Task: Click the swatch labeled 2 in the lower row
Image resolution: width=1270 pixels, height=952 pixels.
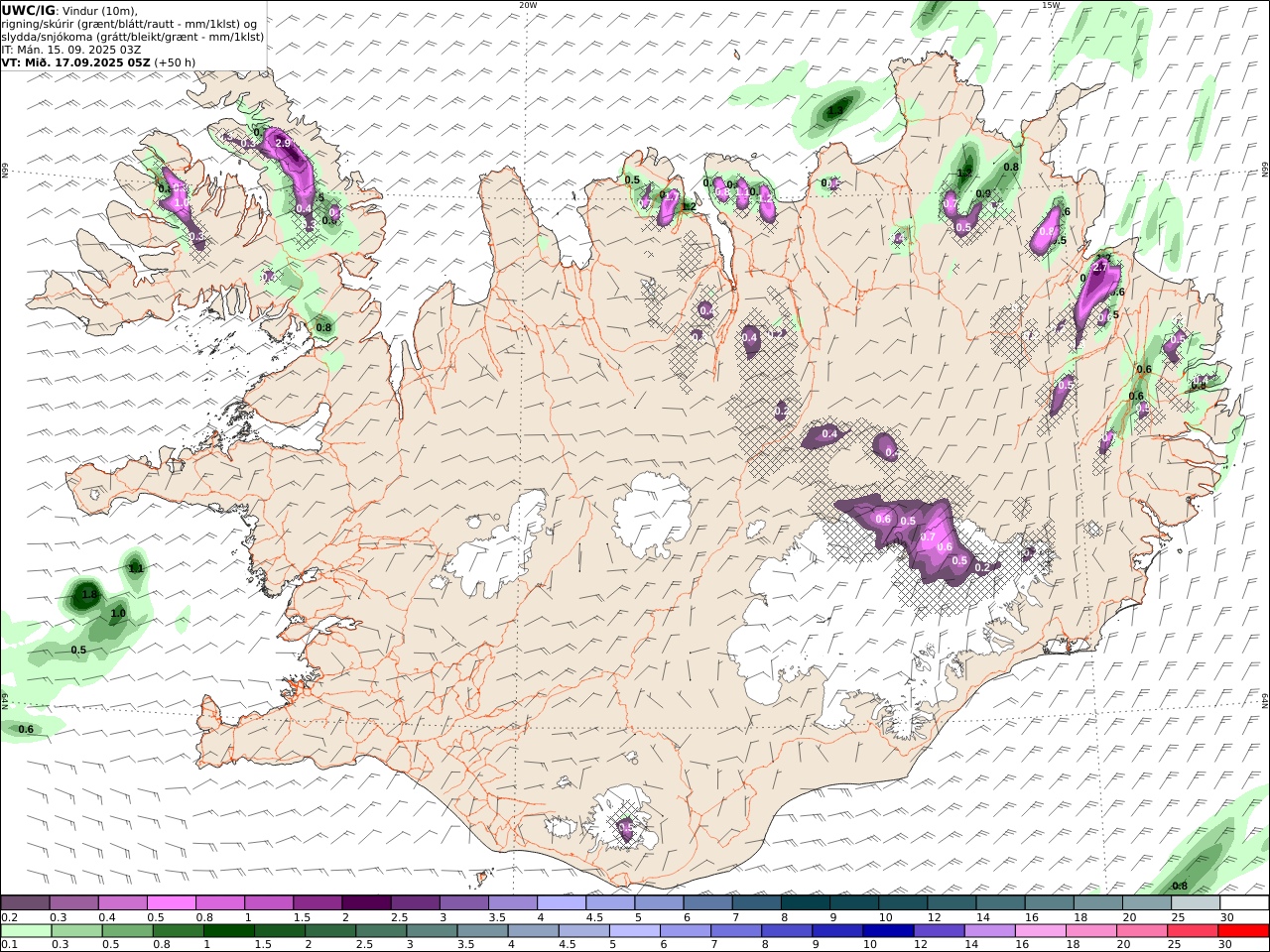Action: coord(330,930)
